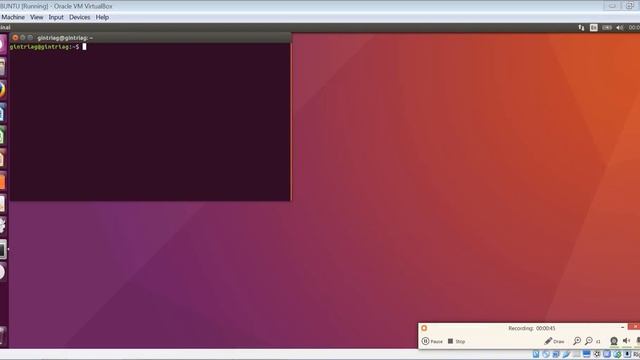Click the video capture status icon
The height and width of the screenshot is (360, 640).
click(x=597, y=354)
